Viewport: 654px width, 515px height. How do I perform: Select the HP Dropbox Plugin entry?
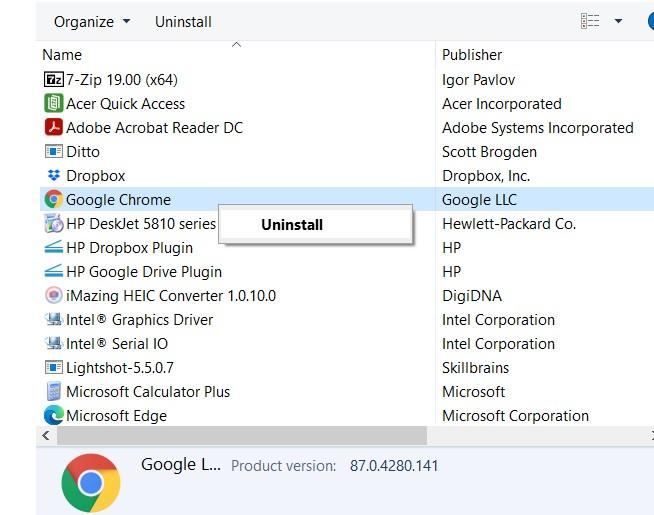click(x=129, y=248)
